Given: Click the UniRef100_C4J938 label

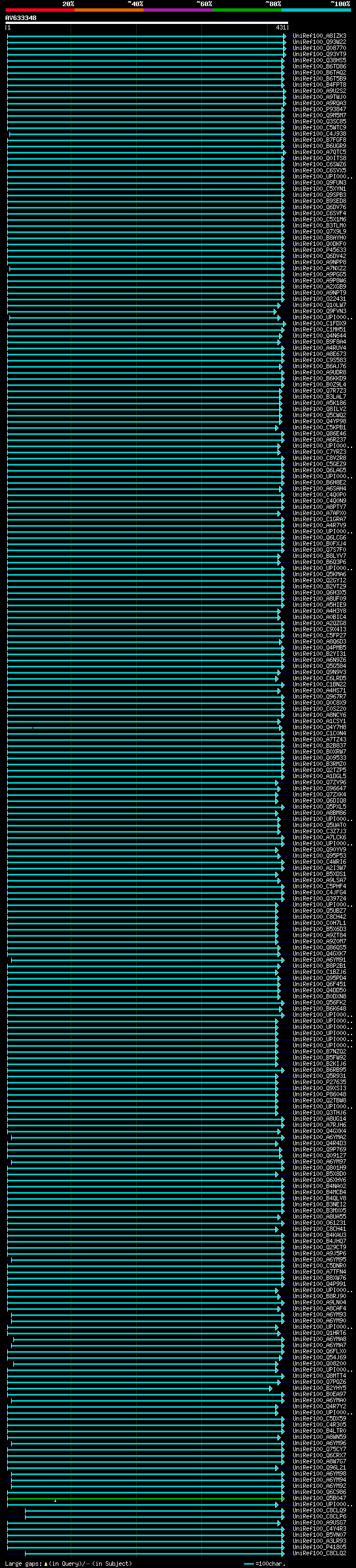Looking at the screenshot, I should click(319, 134).
